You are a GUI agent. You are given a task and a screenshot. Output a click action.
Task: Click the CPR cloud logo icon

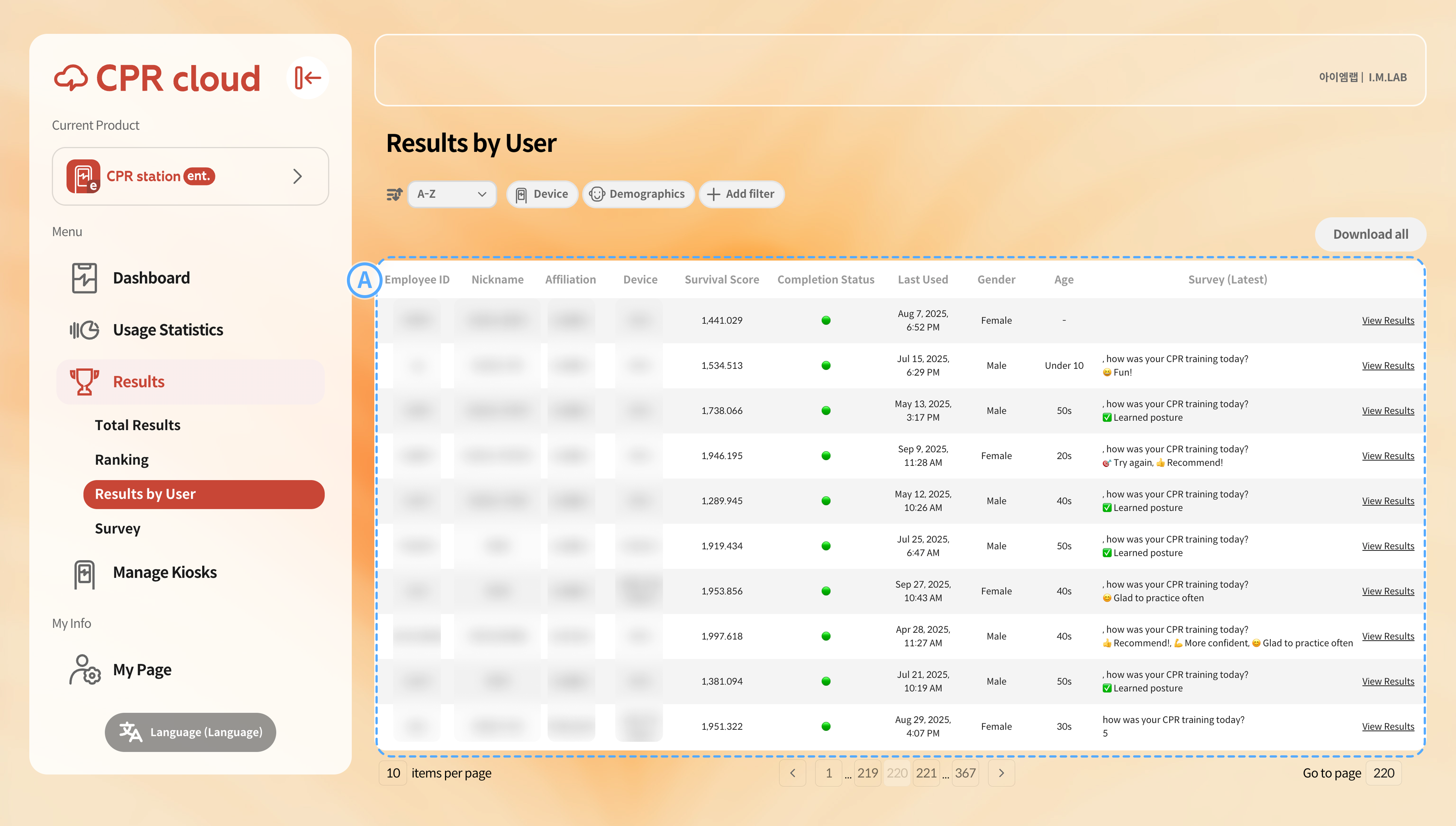pos(71,78)
